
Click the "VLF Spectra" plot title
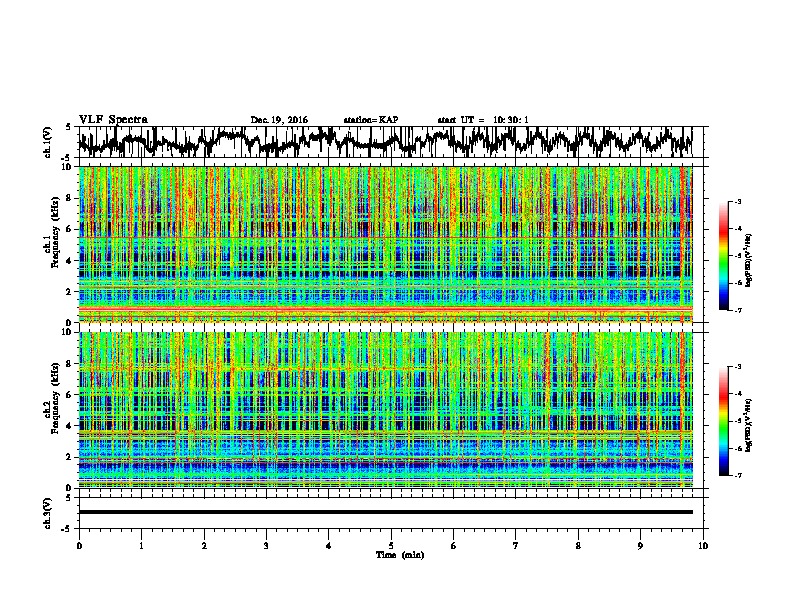tap(113, 119)
